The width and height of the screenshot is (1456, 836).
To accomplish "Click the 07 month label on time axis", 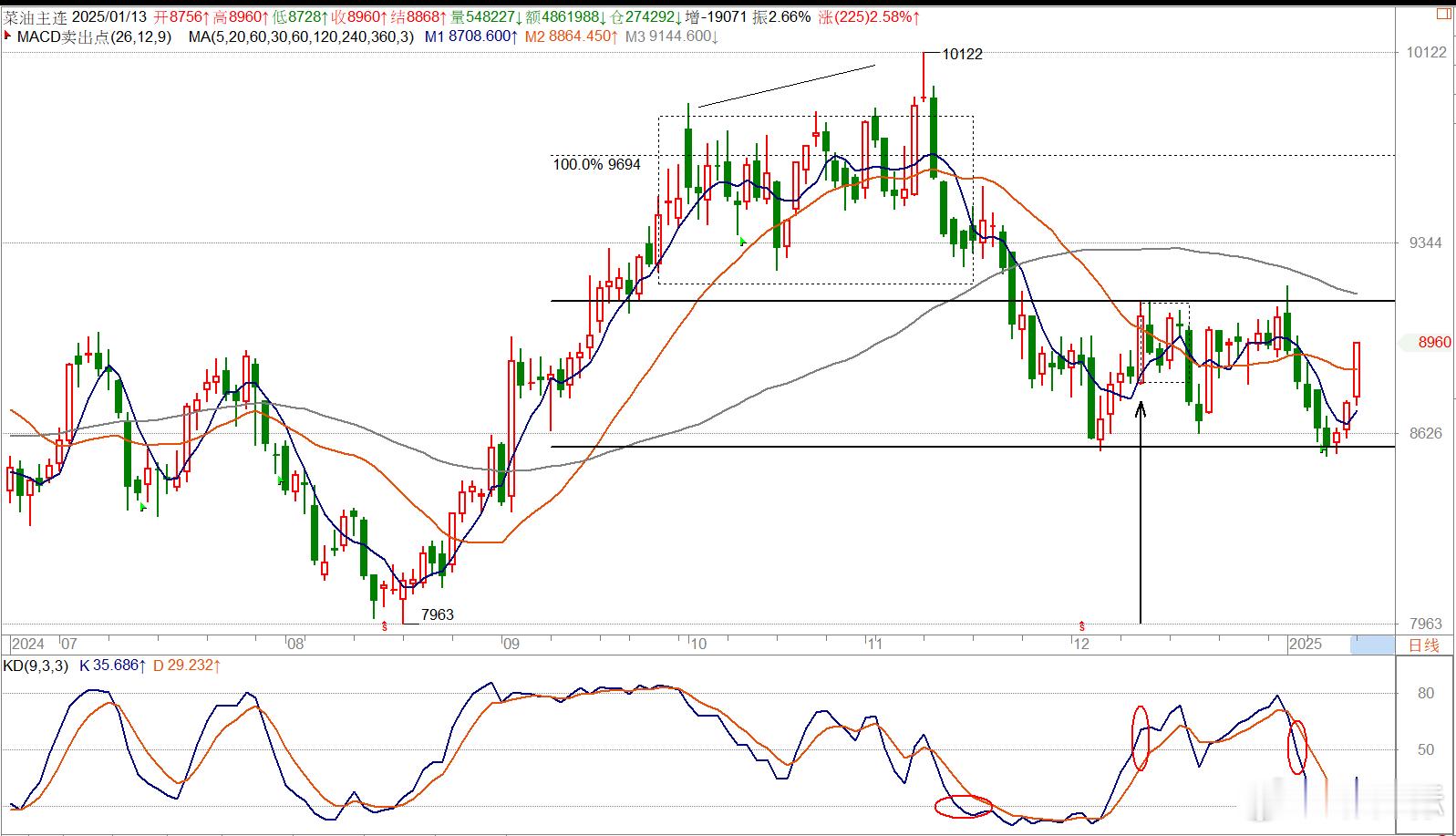I will coord(69,645).
